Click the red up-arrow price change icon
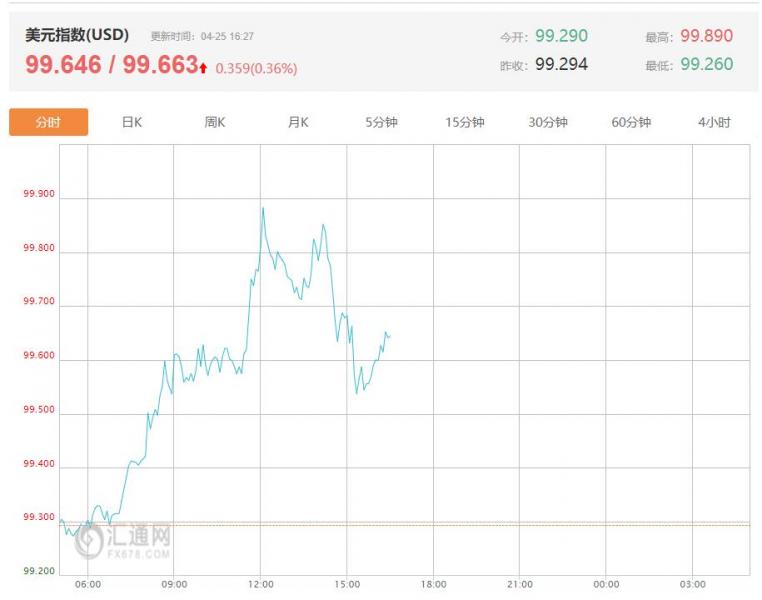This screenshot has height=600, width=762. [203, 68]
